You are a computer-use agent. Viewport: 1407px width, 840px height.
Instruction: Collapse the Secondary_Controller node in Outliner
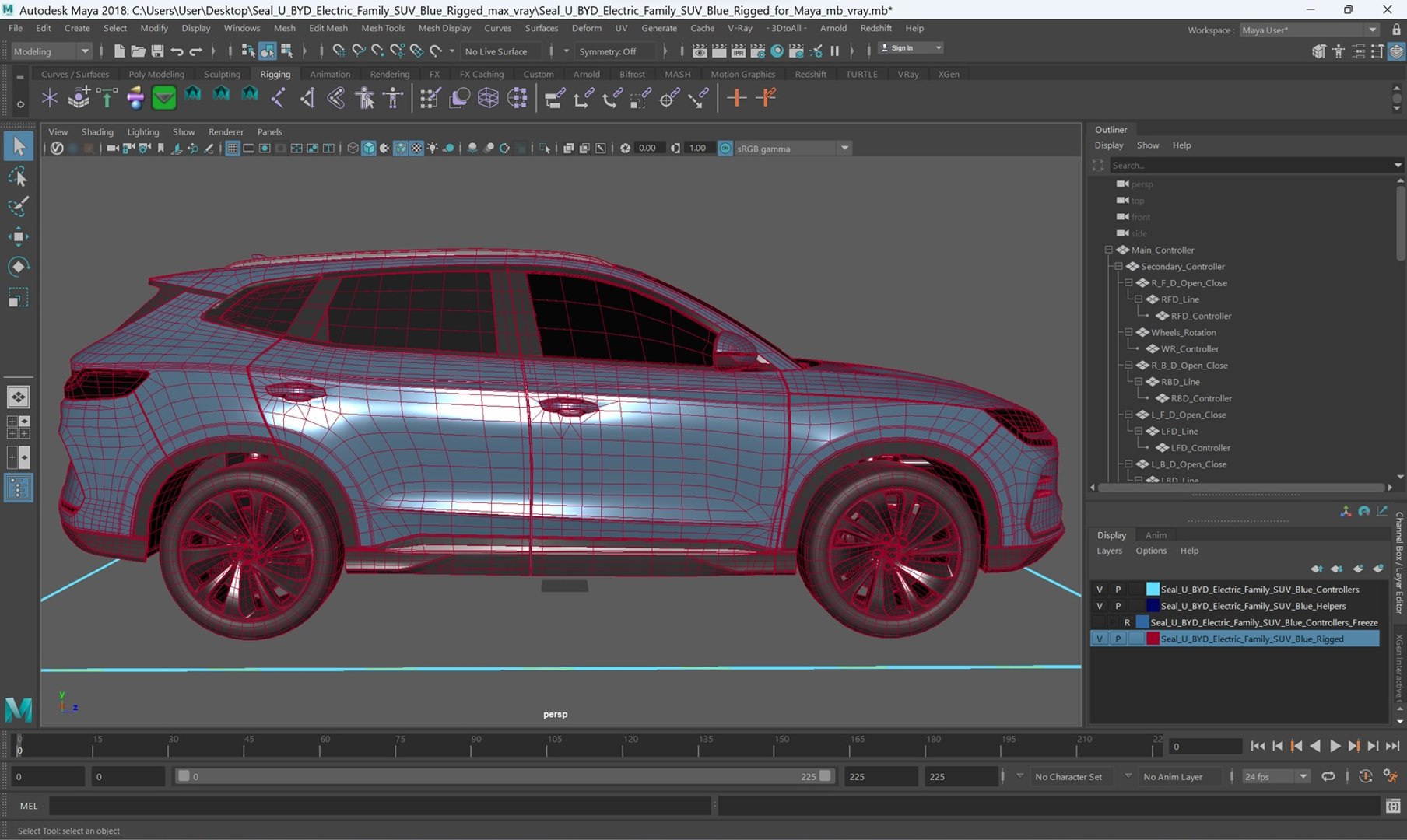[x=1118, y=266]
